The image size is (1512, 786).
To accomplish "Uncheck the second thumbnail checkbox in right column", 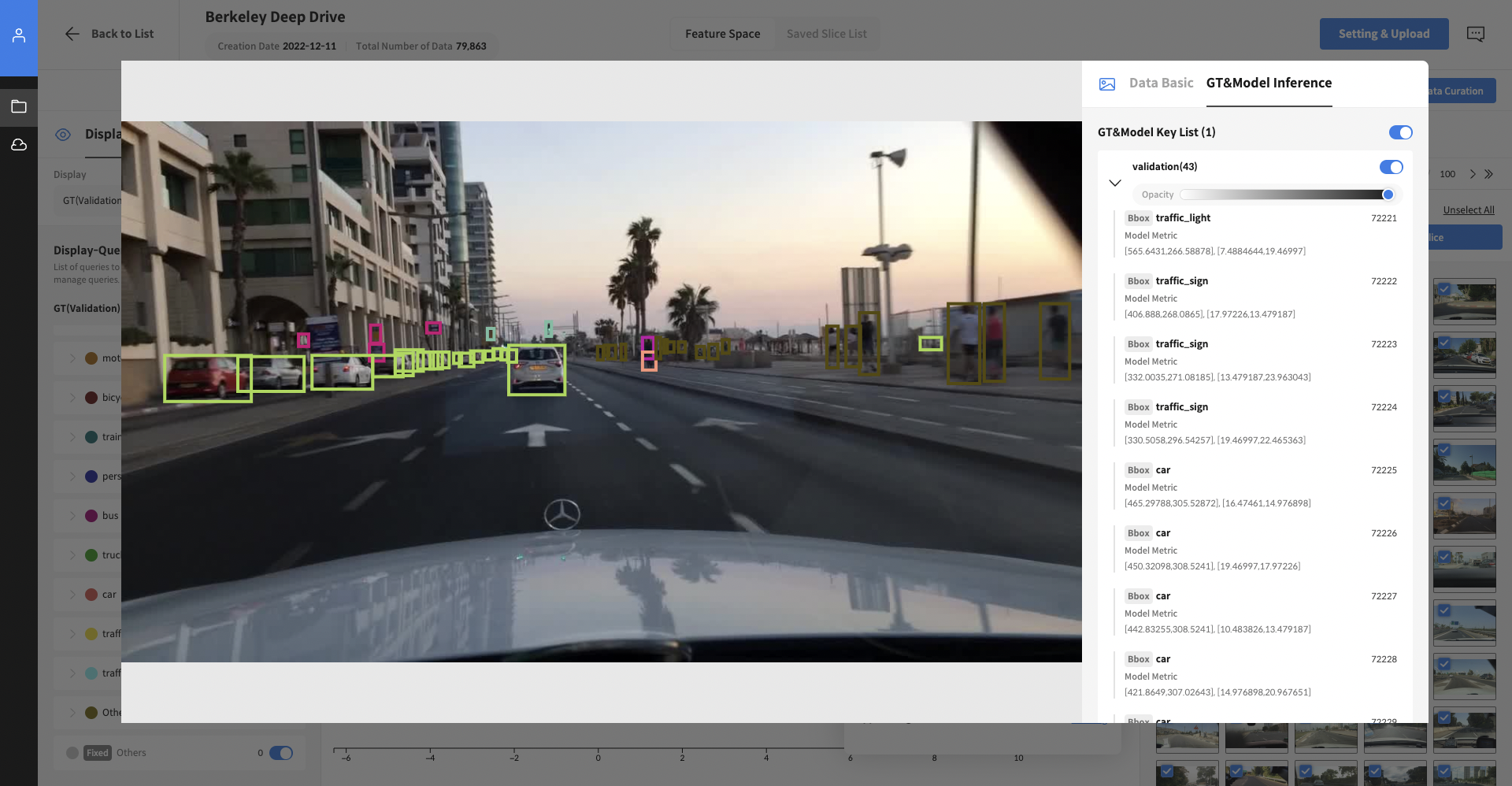I will tap(1444, 343).
